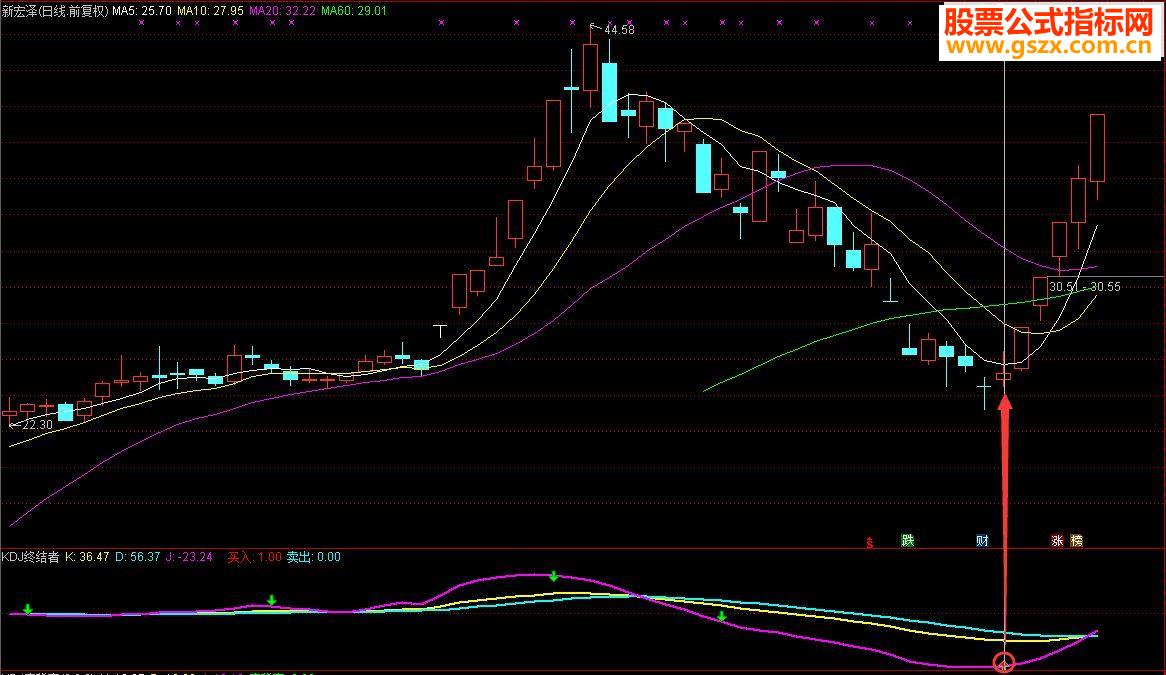The image size is (1166, 675).
Task: Click the 30.51 - 30.55 gap label
Action: (1084, 287)
